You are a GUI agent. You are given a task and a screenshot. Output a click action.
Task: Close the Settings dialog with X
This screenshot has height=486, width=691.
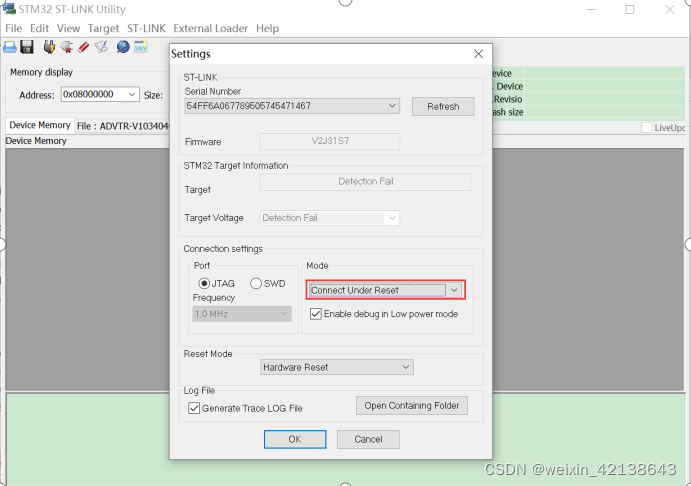[478, 54]
